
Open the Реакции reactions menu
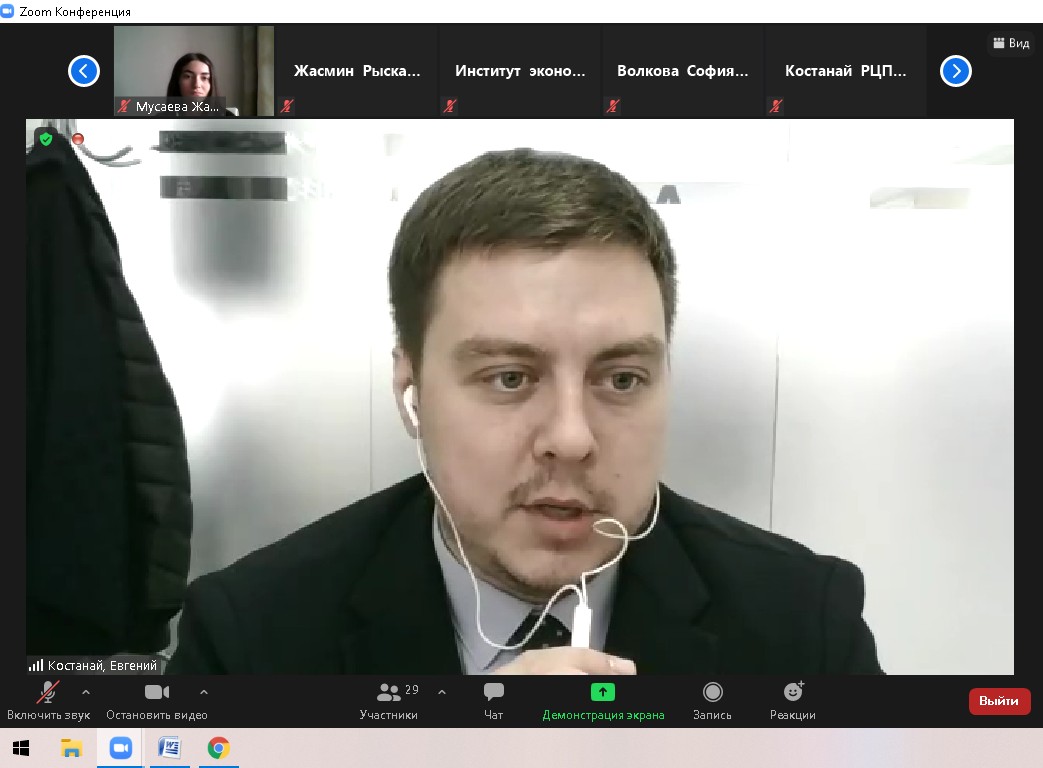click(793, 701)
